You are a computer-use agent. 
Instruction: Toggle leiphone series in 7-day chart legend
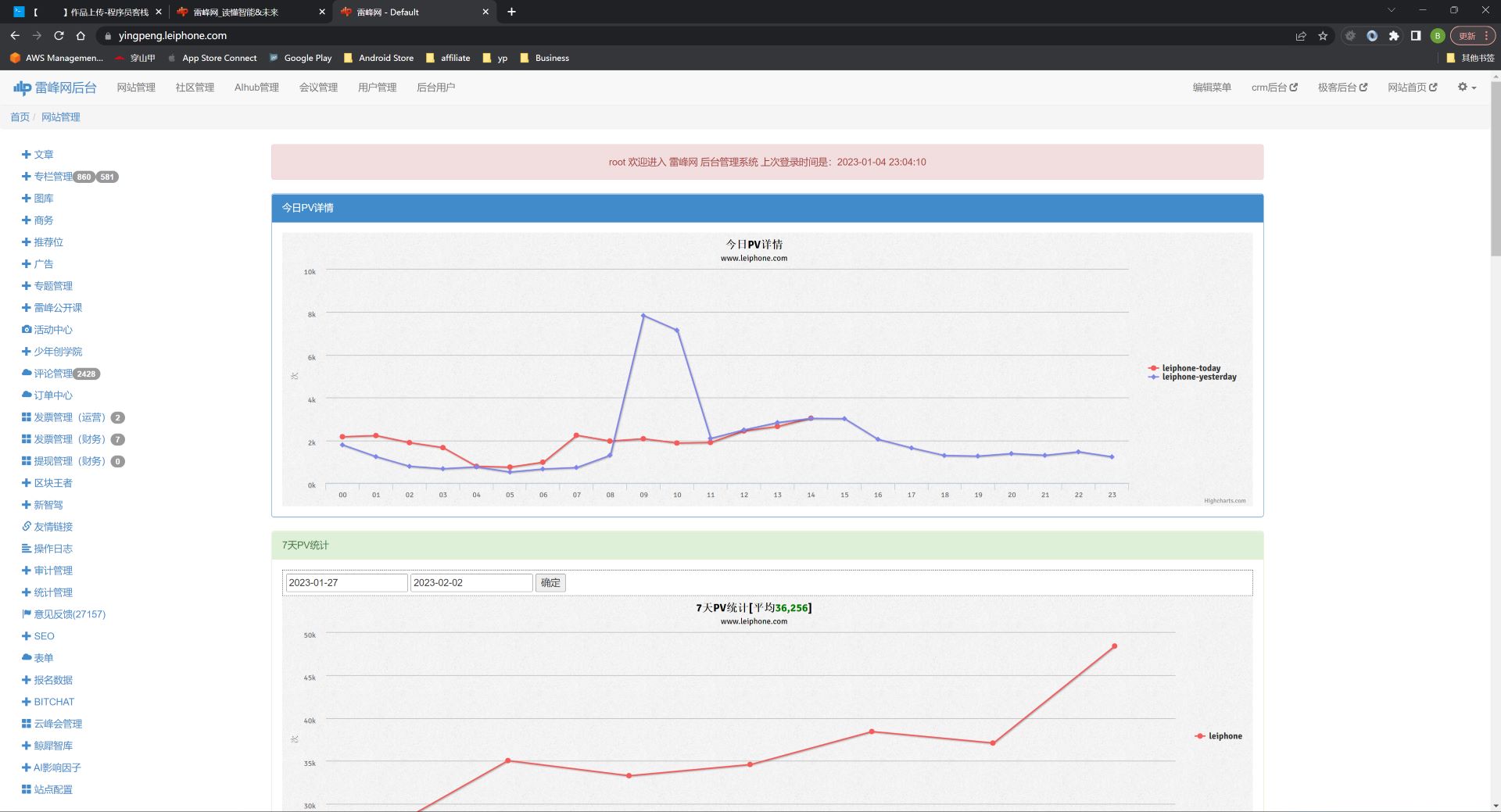coord(1218,736)
